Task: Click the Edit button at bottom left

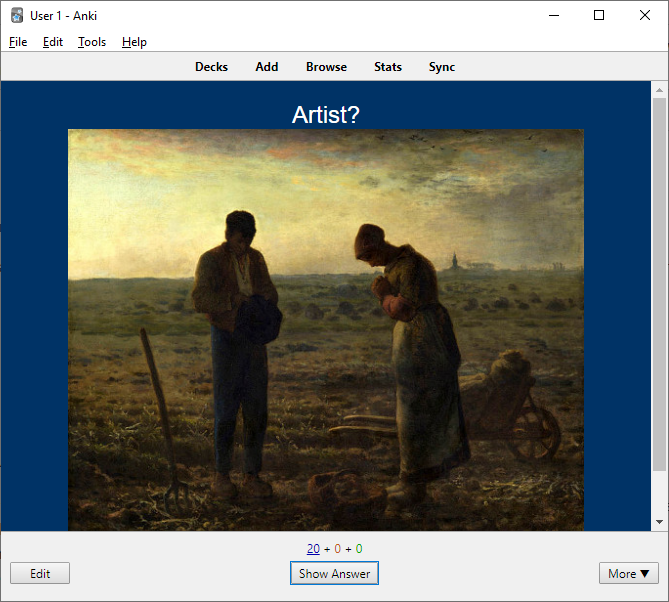Action: (x=40, y=573)
